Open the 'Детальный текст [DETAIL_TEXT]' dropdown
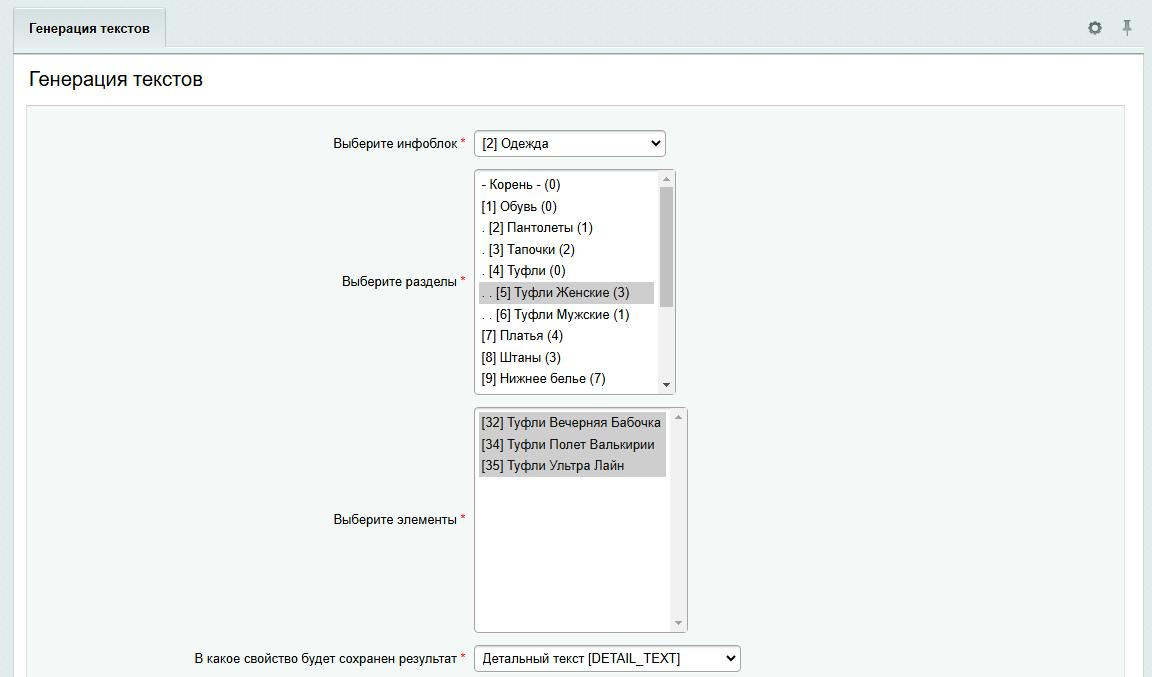 pyautogui.click(x=607, y=659)
